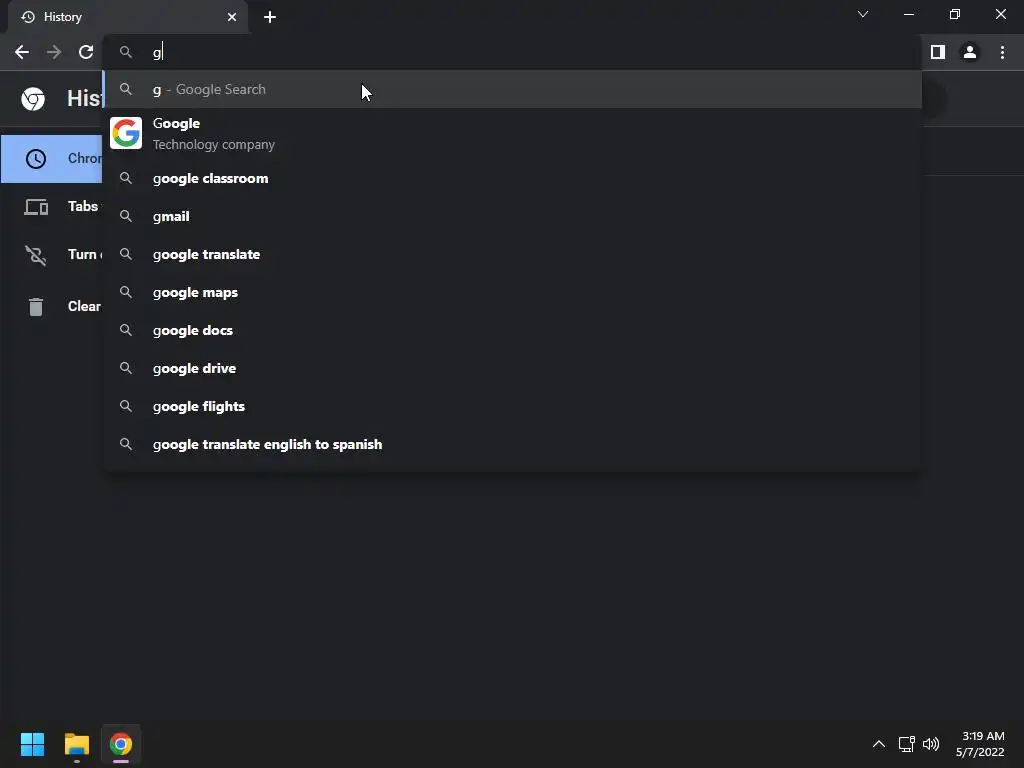1024x768 pixels.
Task: Click the Chrome taskbar icon
Action: click(x=121, y=744)
